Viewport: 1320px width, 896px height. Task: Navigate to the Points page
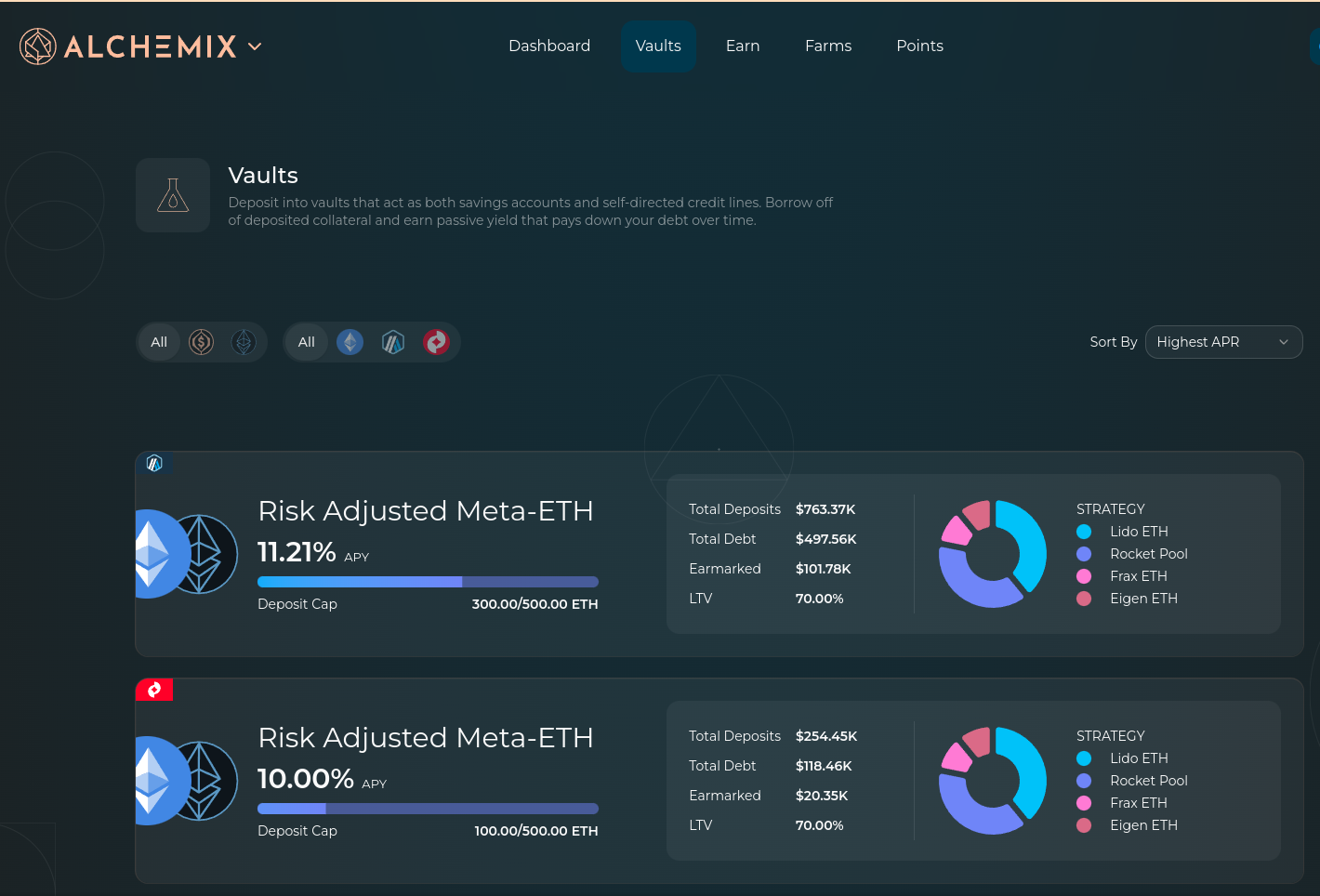point(919,46)
